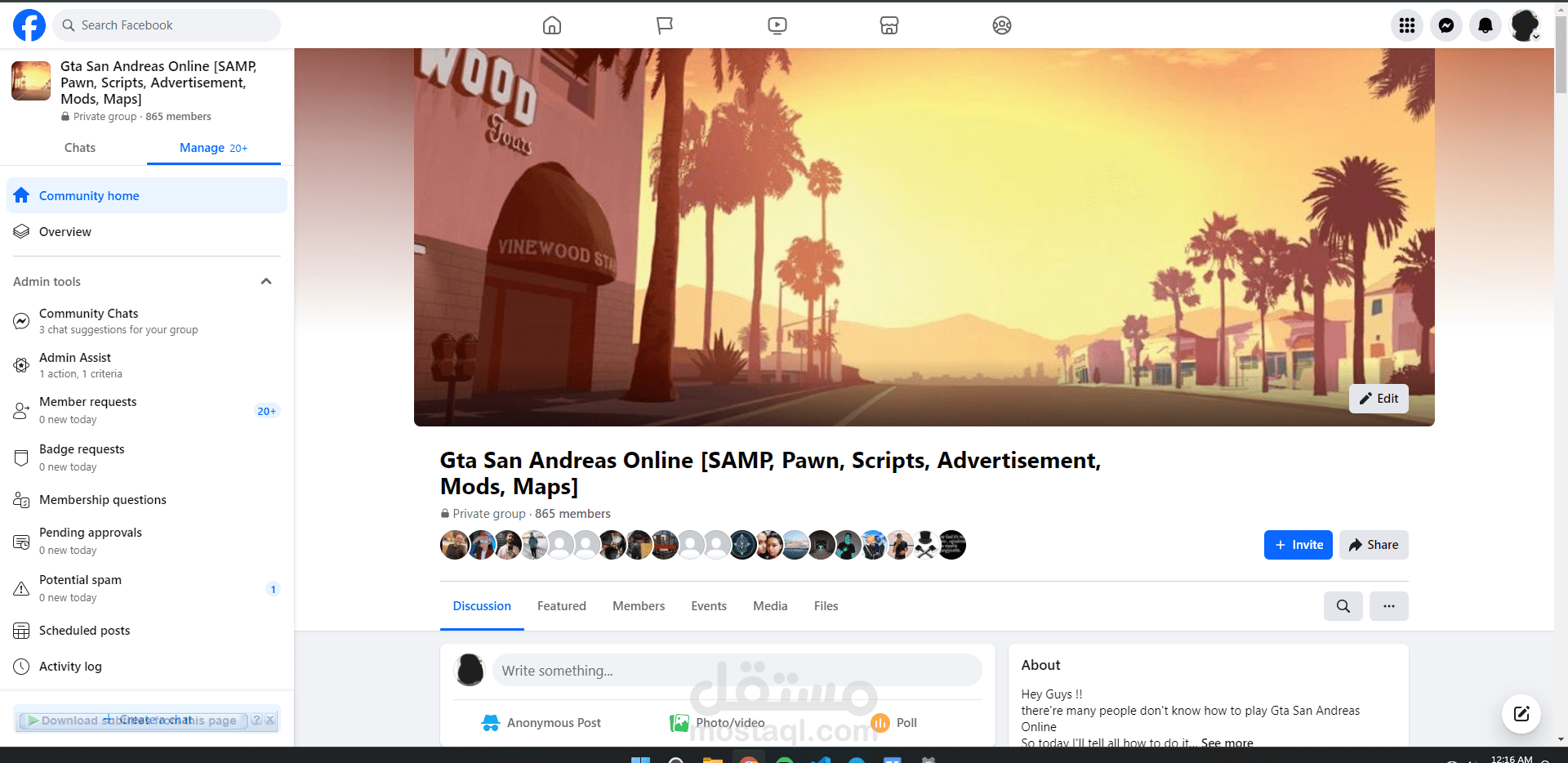Open the three-dot more options button
Image resolution: width=1568 pixels, height=763 pixels.
tap(1389, 606)
